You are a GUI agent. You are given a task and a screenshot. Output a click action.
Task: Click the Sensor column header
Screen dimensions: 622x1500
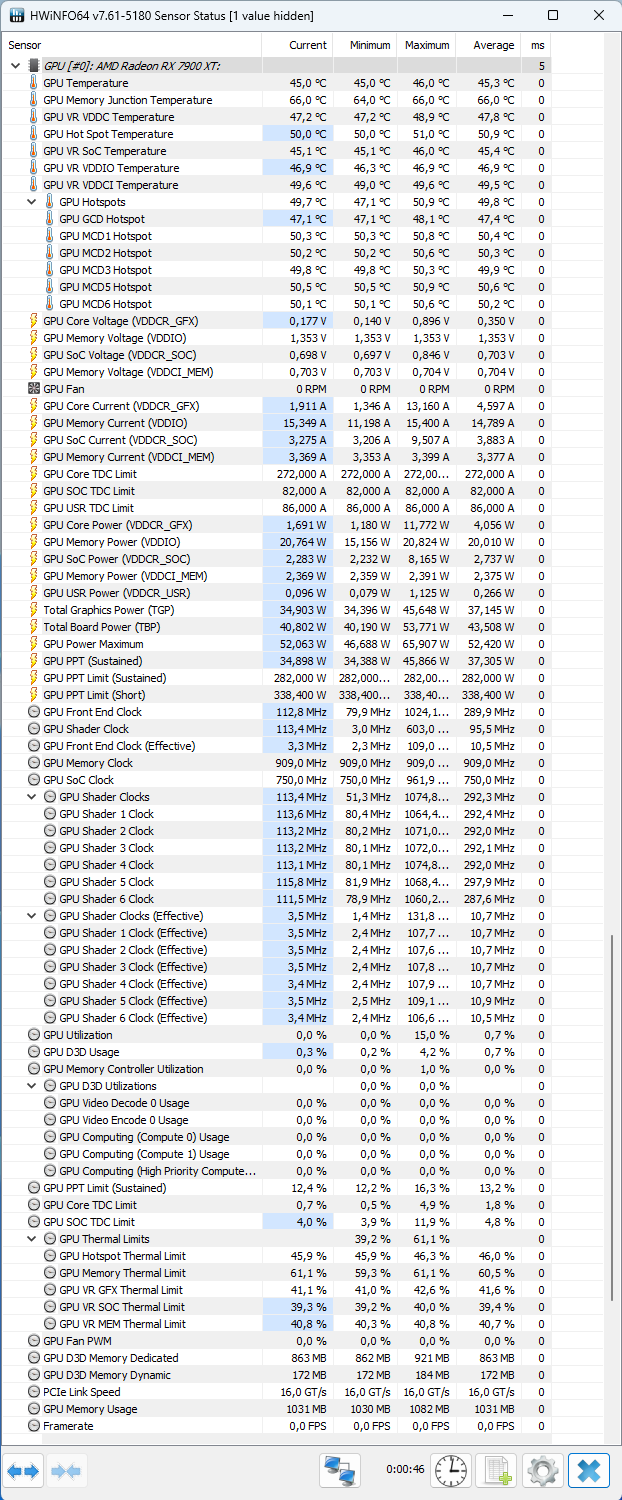131,45
